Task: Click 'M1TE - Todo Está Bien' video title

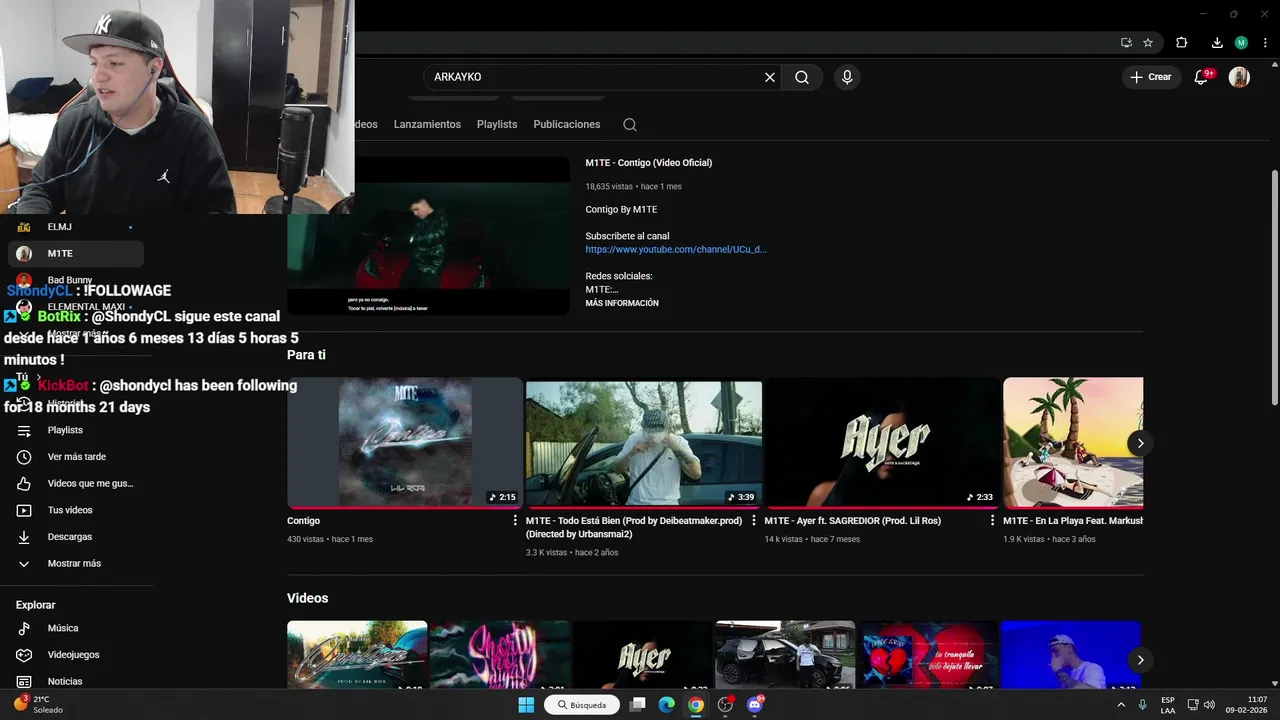Action: tap(634, 527)
